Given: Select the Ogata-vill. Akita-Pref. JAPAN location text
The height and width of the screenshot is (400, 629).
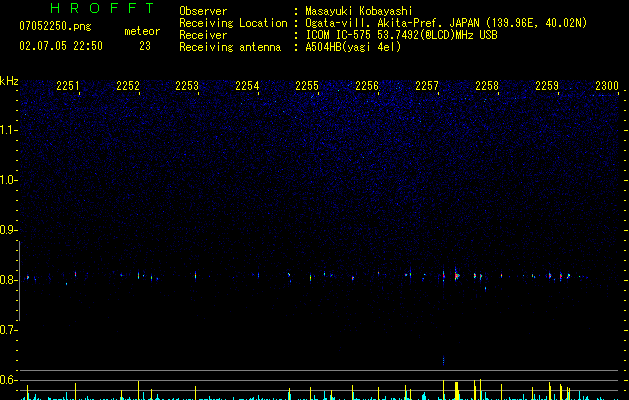Looking at the screenshot, I should 446,23.
